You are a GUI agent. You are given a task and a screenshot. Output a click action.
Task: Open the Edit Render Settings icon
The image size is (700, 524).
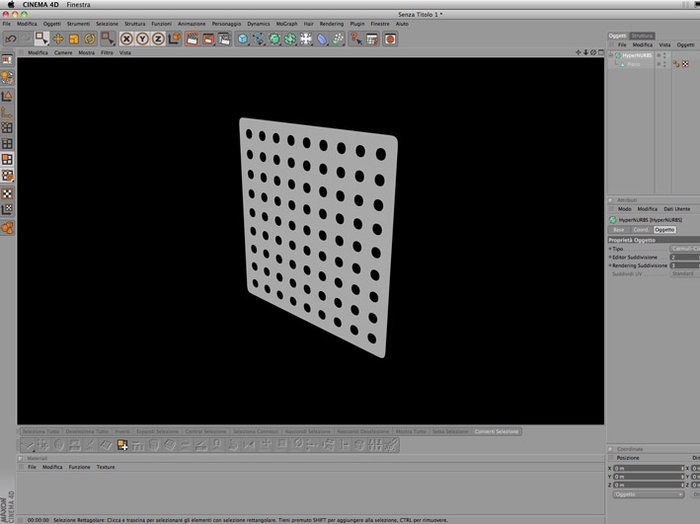pyautogui.click(x=224, y=39)
